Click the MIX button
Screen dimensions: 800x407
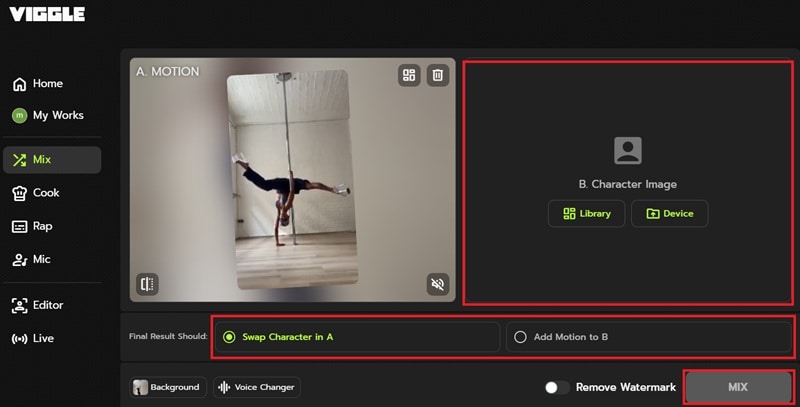click(738, 387)
